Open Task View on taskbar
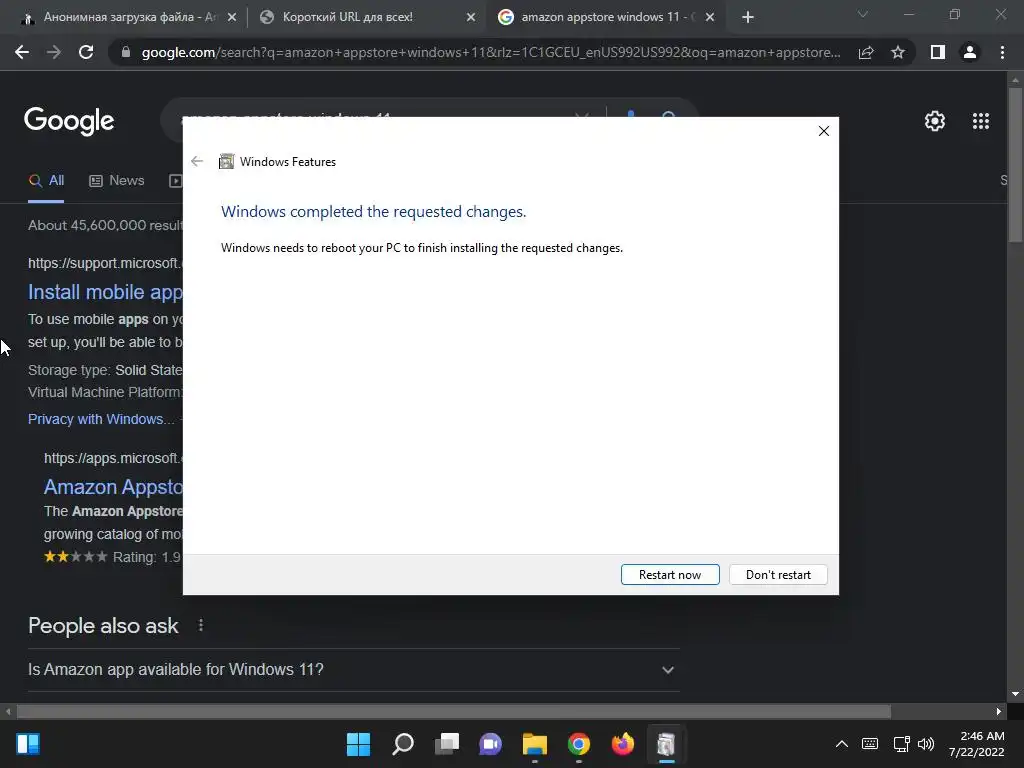Viewport: 1024px width, 768px height. tap(447, 744)
